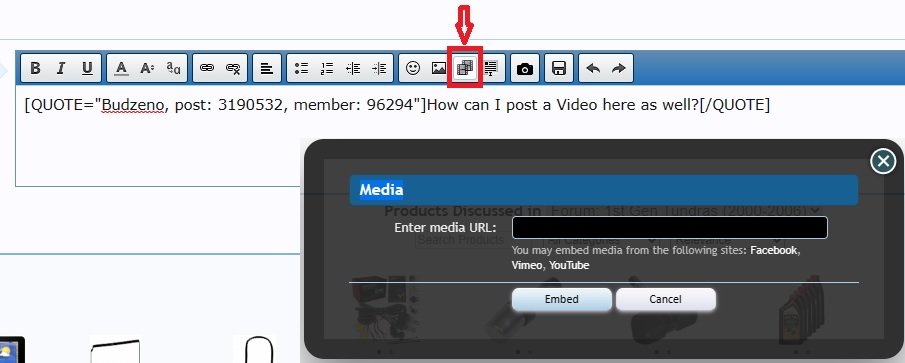Insert an image via picture icon
Image resolution: width=905 pixels, height=363 pixels.
click(x=439, y=69)
